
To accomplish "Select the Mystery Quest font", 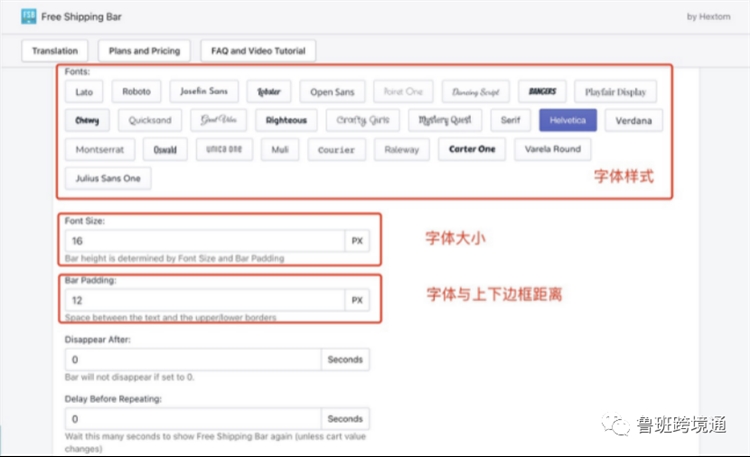I will point(445,120).
